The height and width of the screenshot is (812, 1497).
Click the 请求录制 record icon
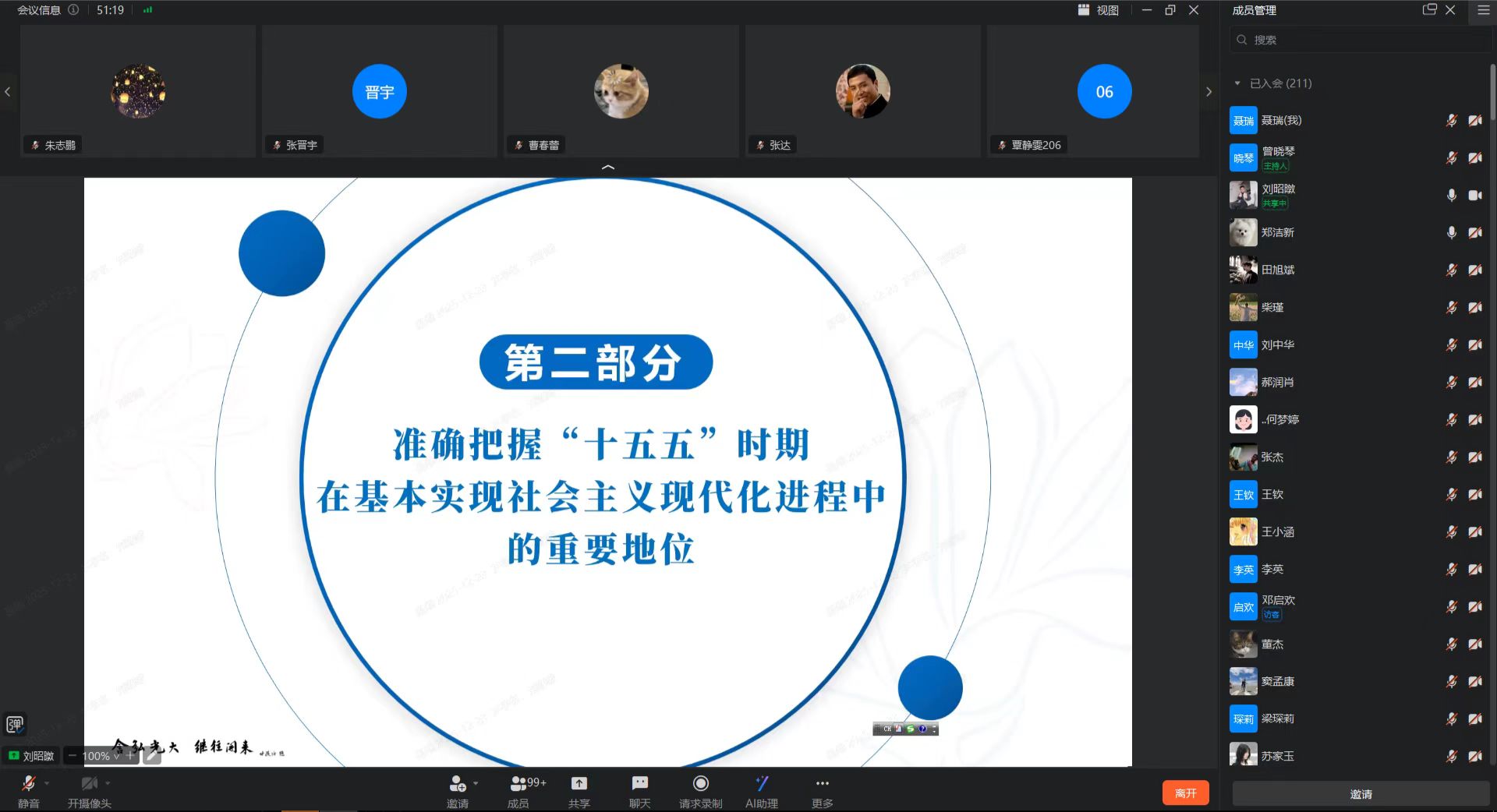click(x=700, y=784)
